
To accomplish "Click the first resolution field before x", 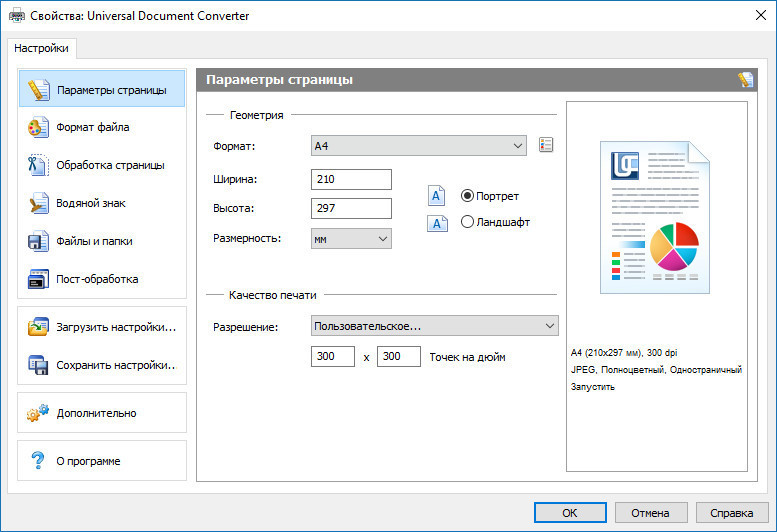I will 333,356.
